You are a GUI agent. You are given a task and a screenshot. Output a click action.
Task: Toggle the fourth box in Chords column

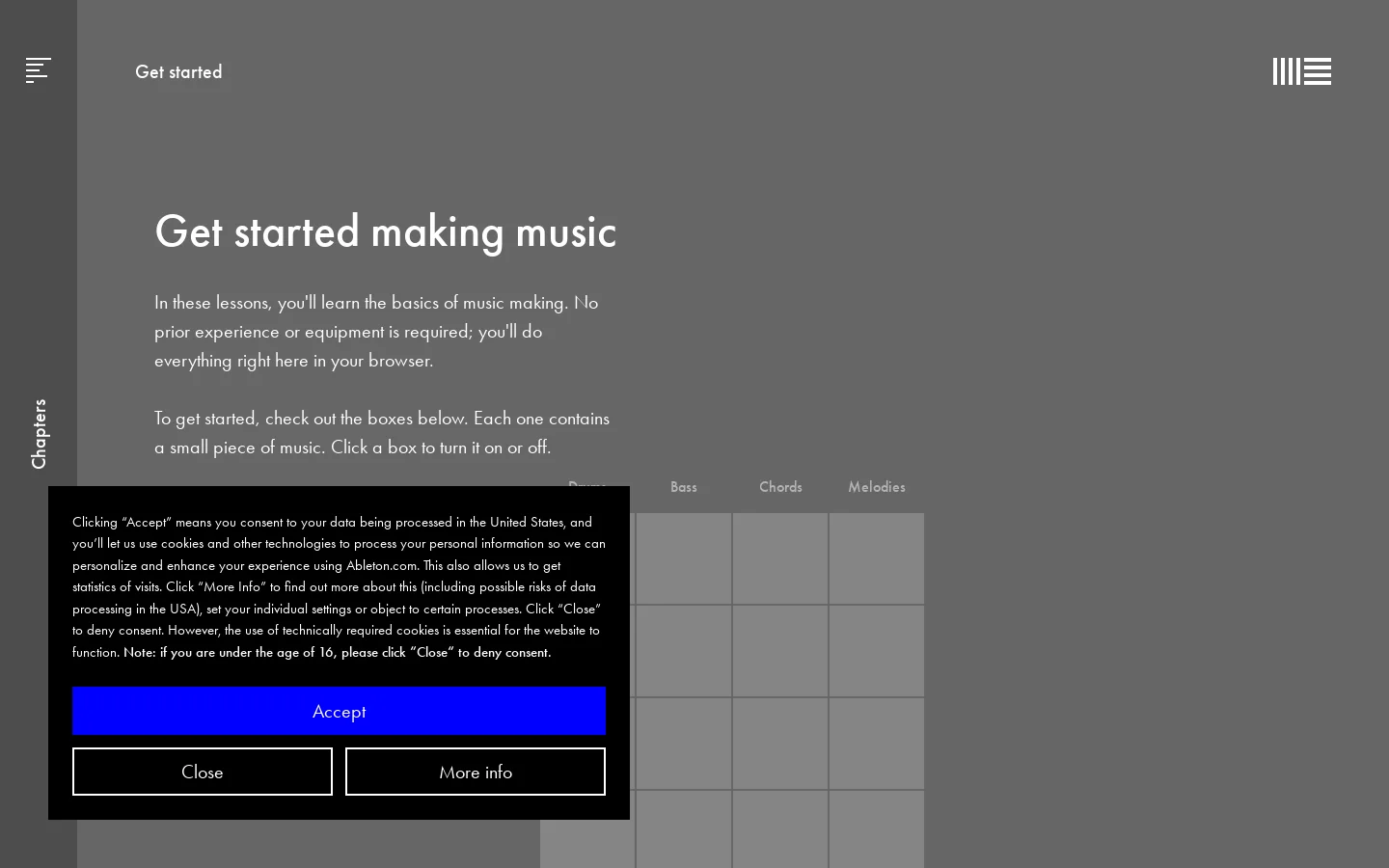point(780,829)
